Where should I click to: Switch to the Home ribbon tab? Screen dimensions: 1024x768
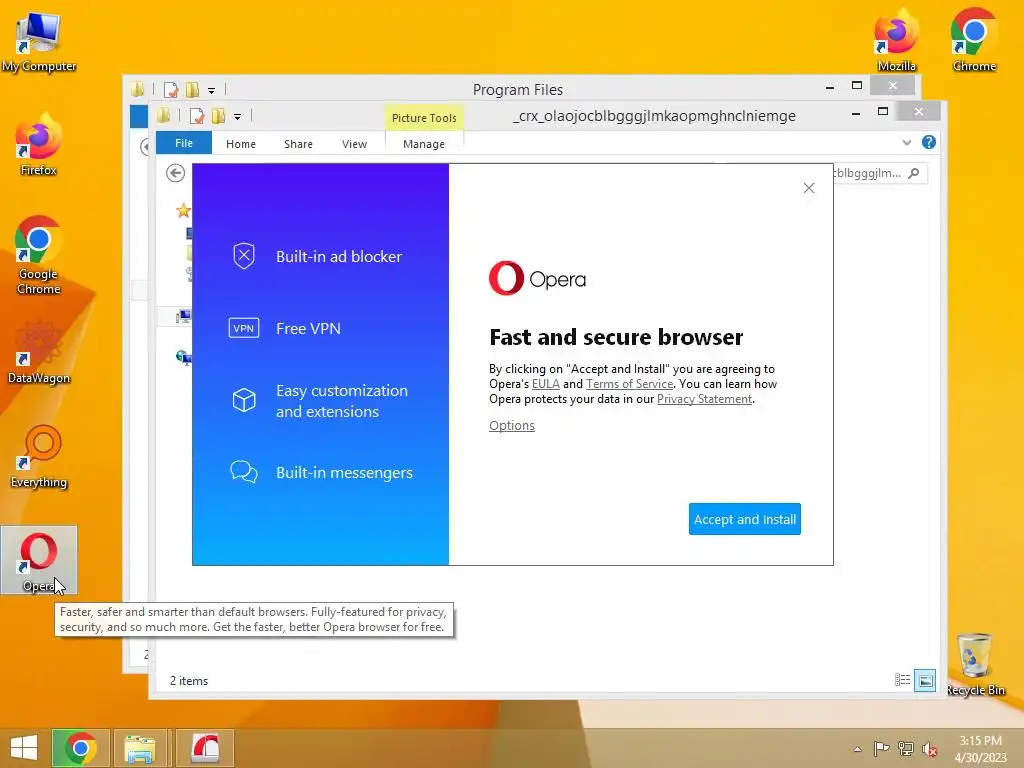(x=241, y=144)
